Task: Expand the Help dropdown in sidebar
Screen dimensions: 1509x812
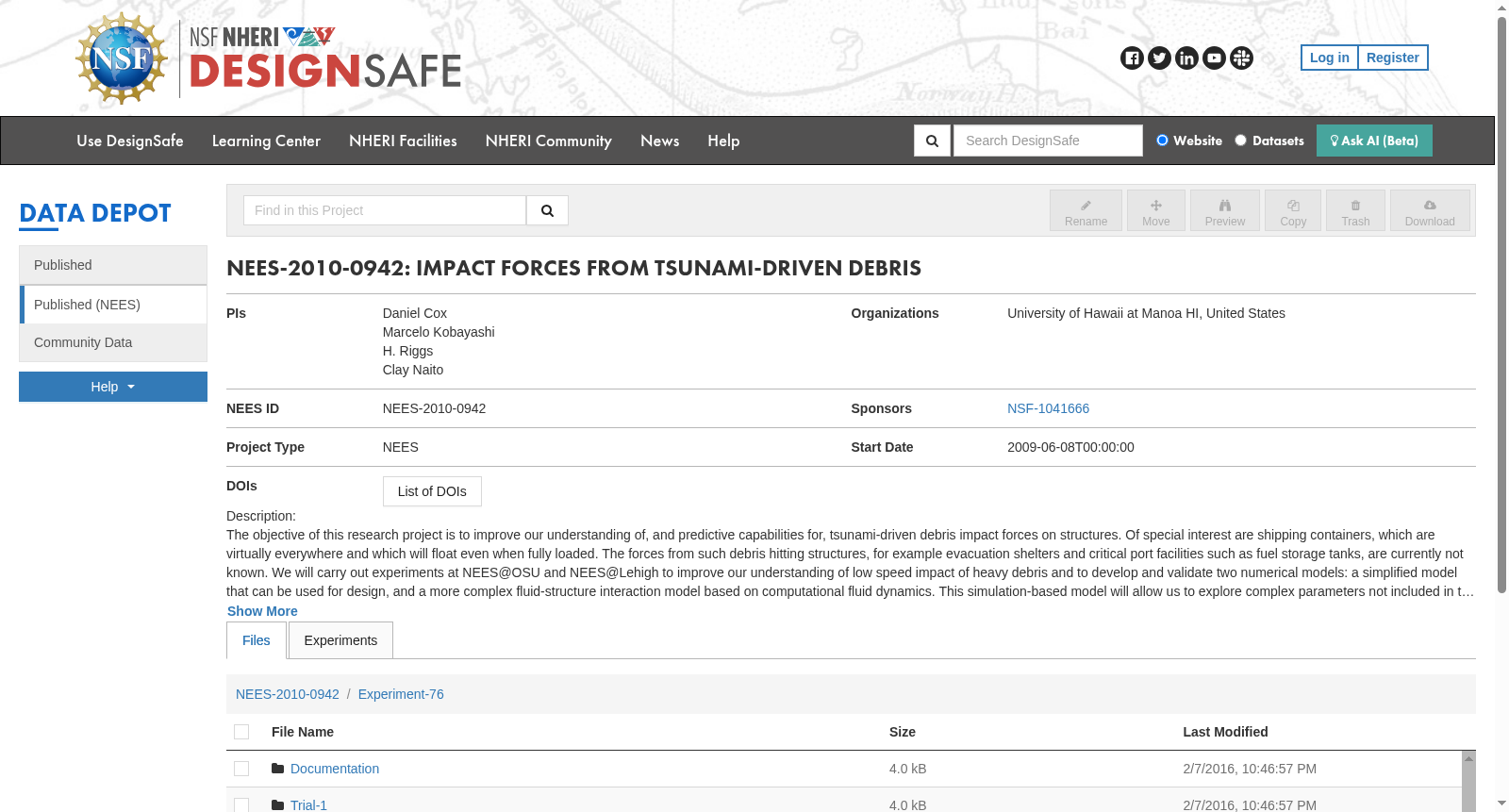Action: (x=113, y=387)
